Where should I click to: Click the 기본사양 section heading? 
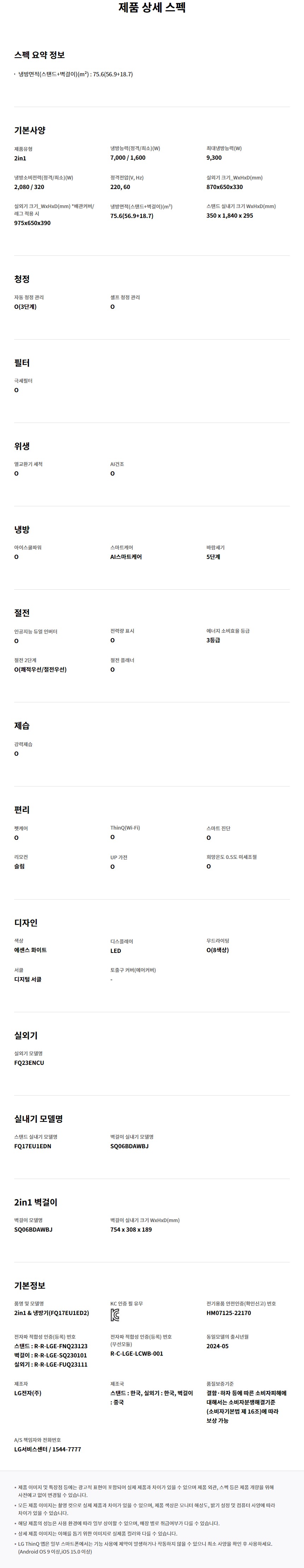[30, 130]
